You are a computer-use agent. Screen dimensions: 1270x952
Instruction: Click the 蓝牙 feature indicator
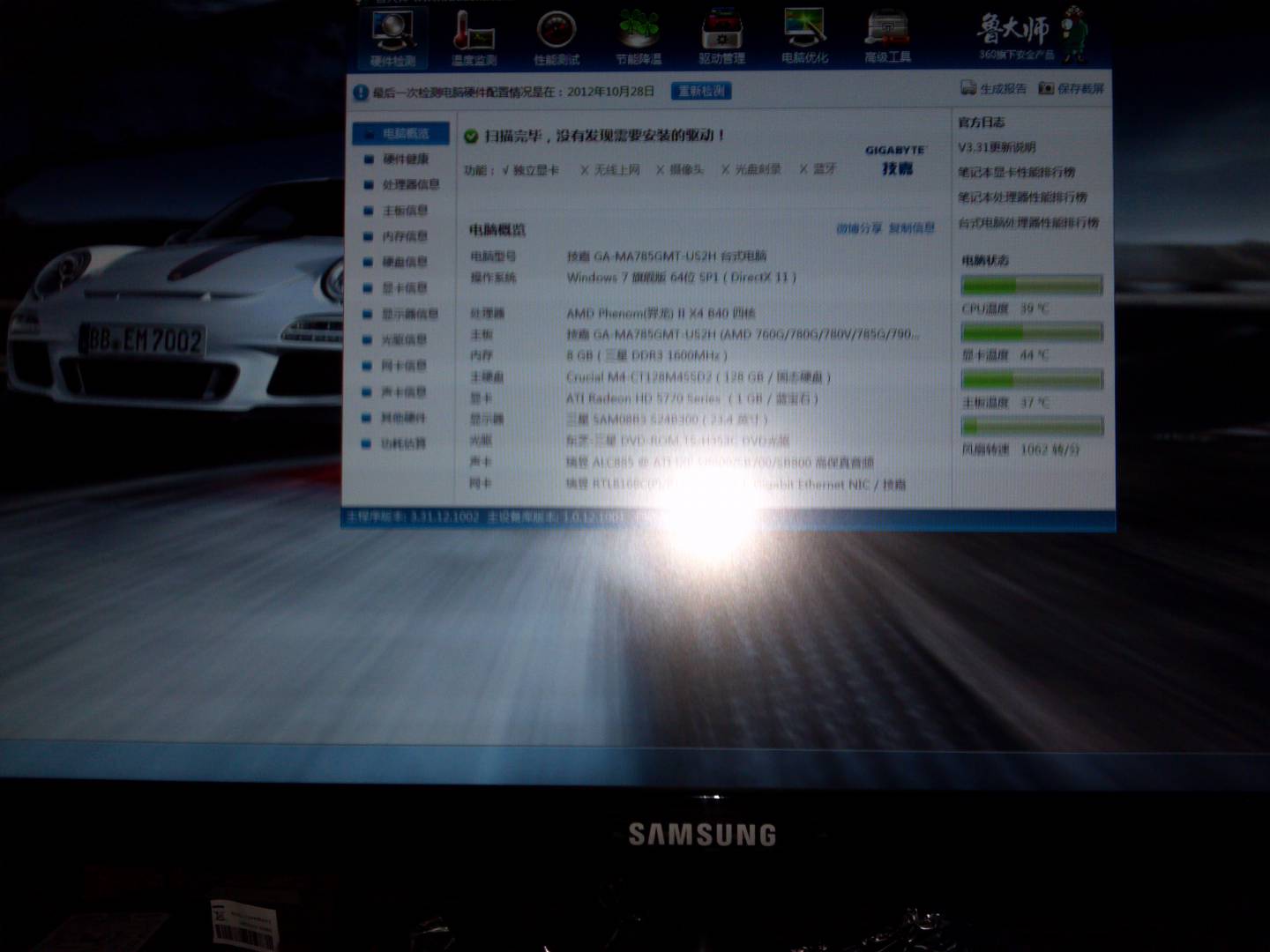[818, 168]
